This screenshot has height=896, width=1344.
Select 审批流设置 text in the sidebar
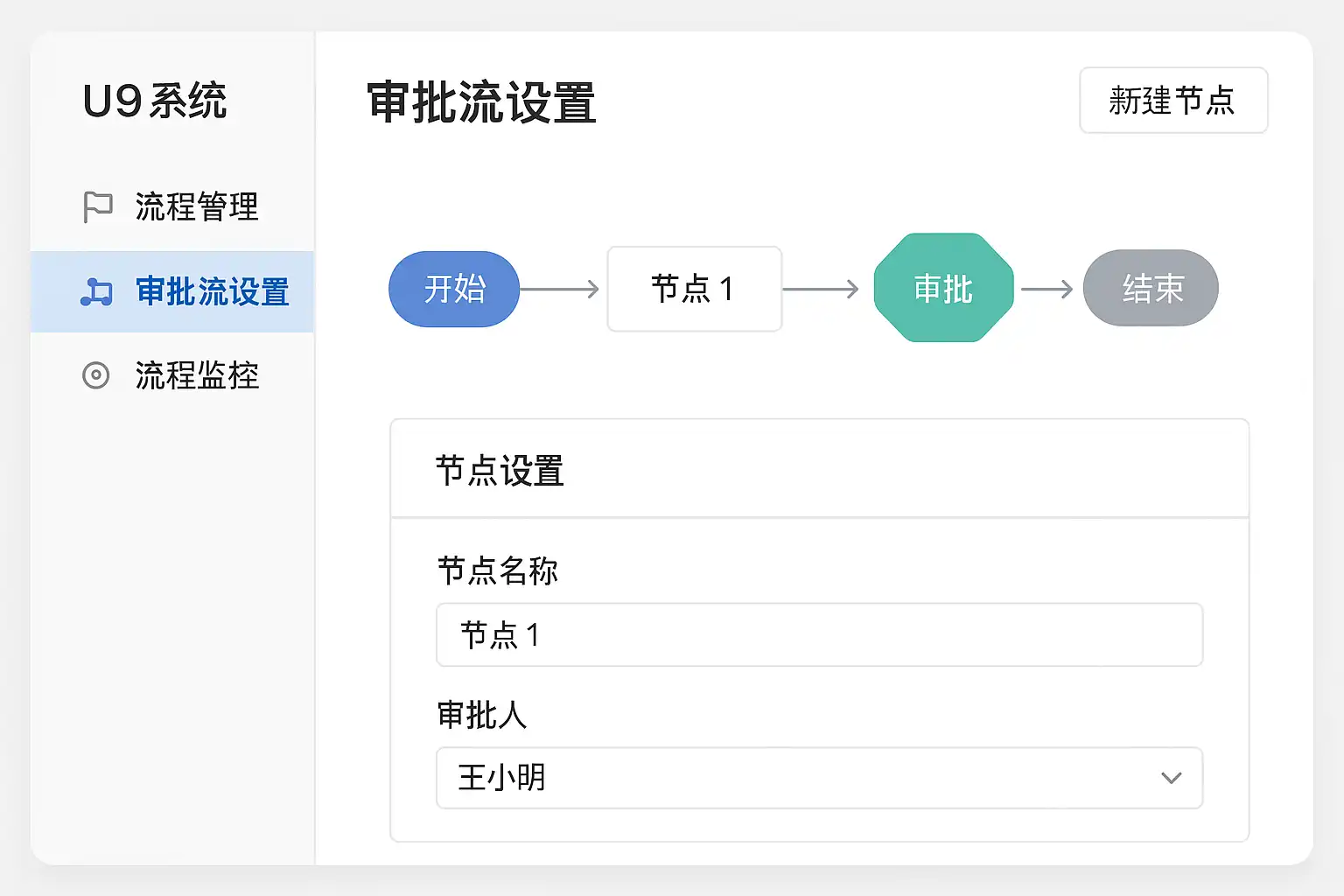213,291
